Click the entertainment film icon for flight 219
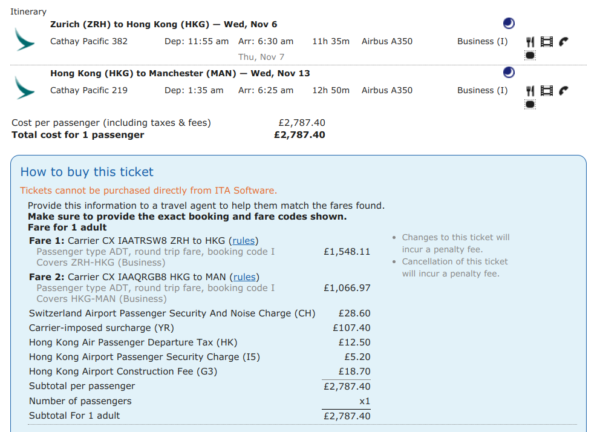 (x=546, y=91)
